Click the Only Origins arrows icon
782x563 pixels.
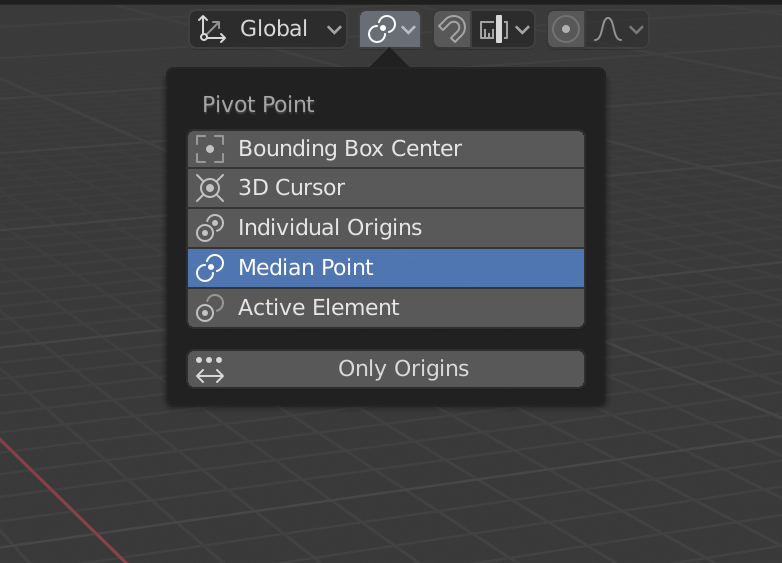point(210,370)
